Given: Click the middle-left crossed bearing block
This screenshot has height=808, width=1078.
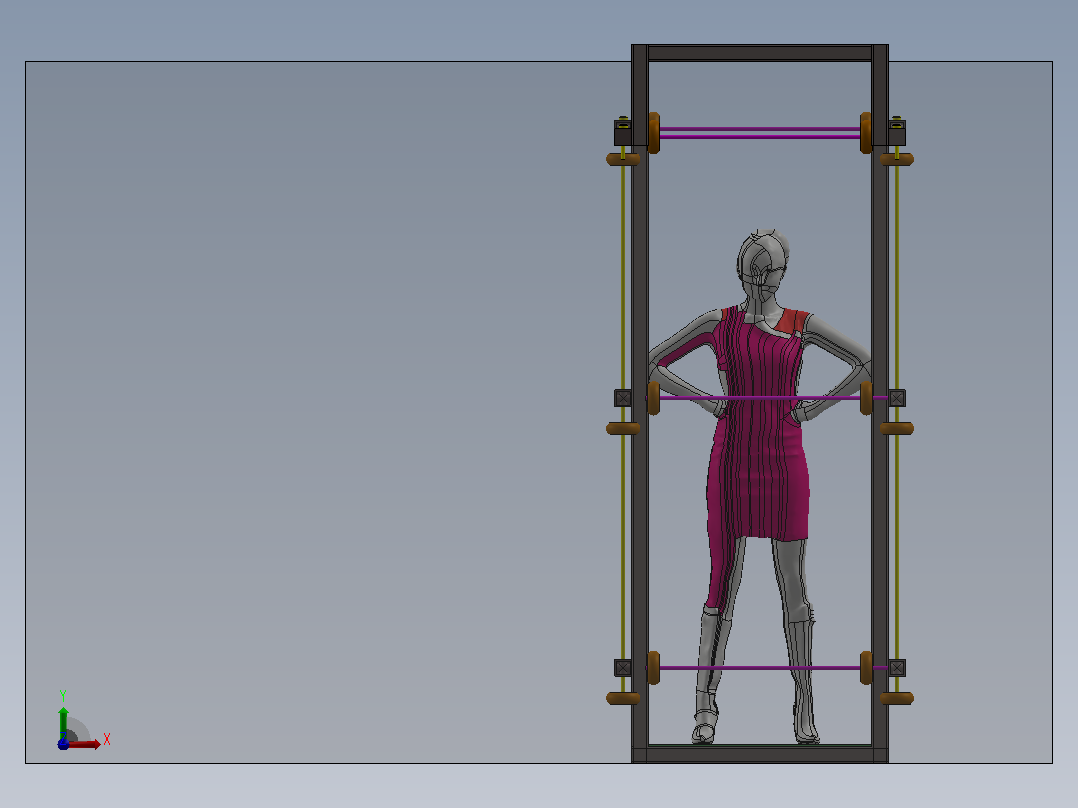Looking at the screenshot, I should (x=623, y=398).
